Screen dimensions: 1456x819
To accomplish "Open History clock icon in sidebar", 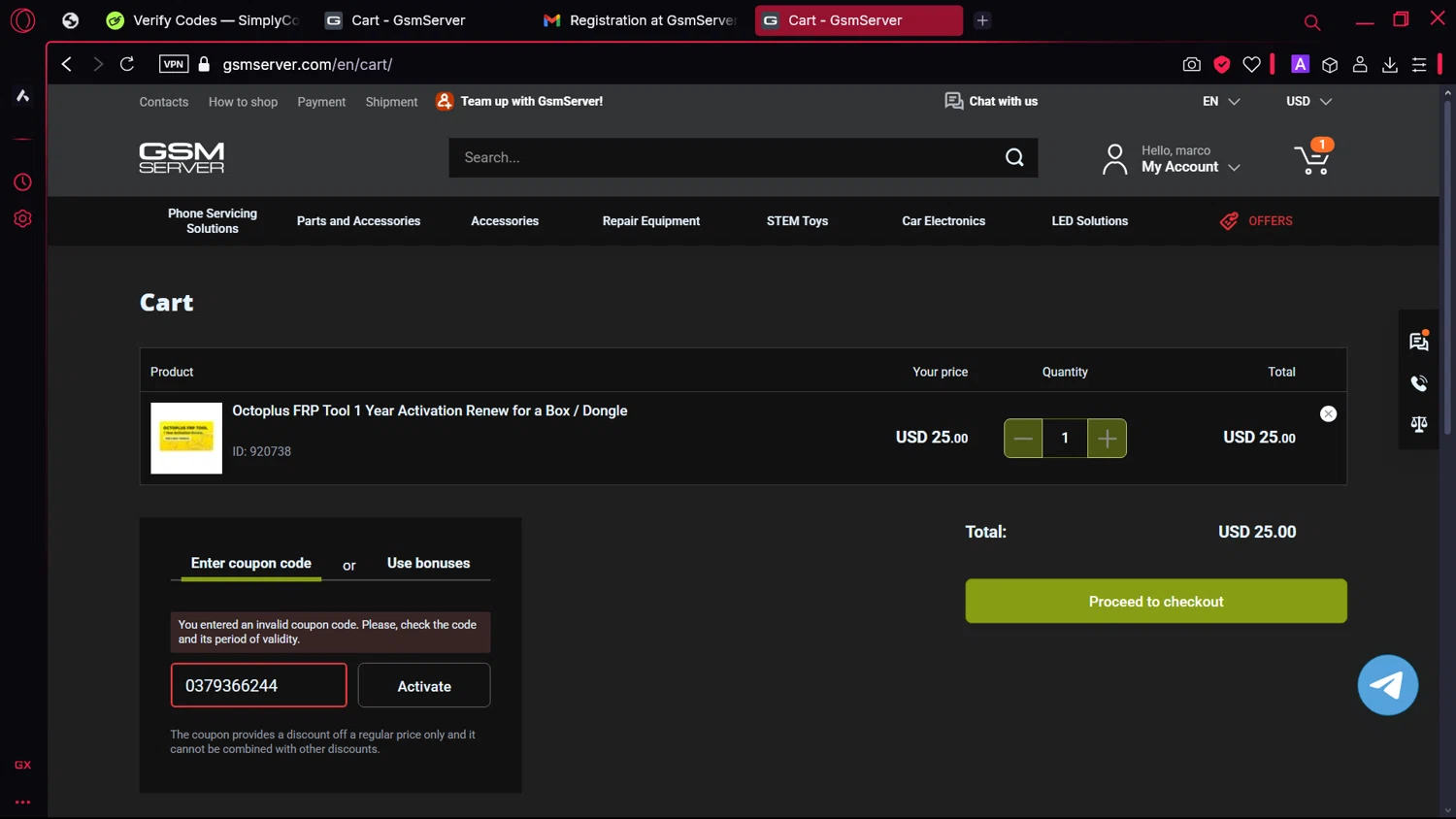I will 22,182.
